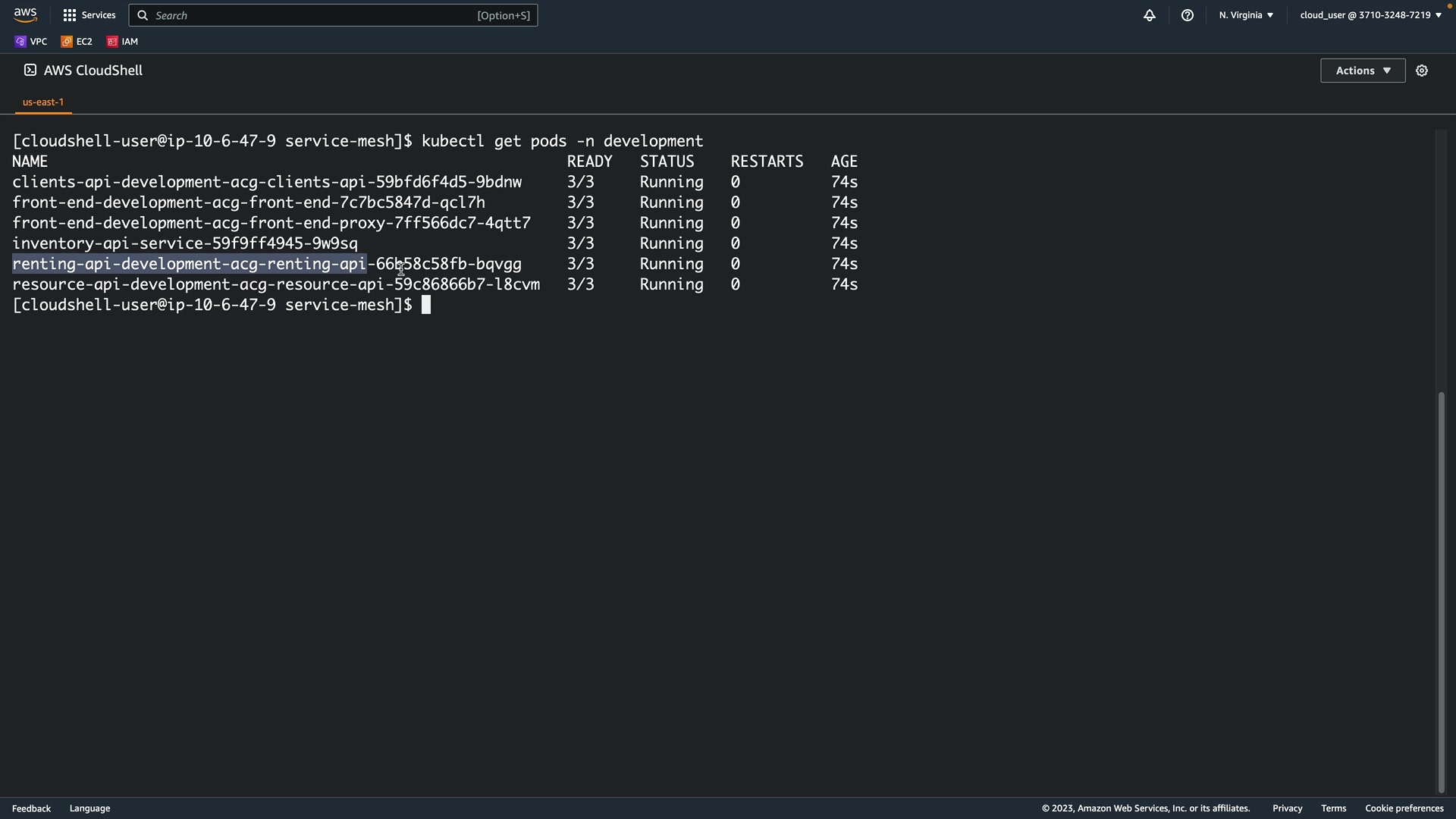Click the AWS logo home icon
The width and height of the screenshot is (1456, 819).
(x=25, y=15)
